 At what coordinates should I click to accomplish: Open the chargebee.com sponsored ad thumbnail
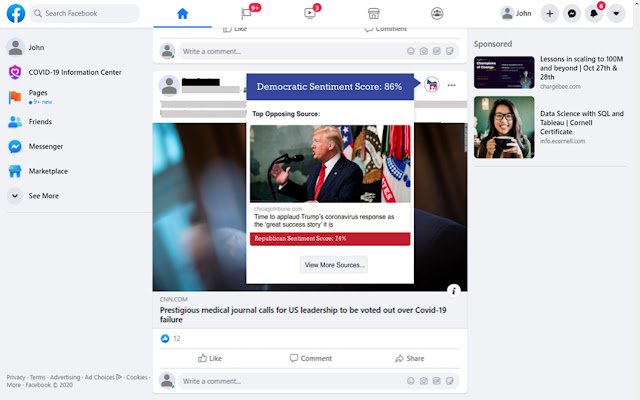pyautogui.click(x=504, y=72)
